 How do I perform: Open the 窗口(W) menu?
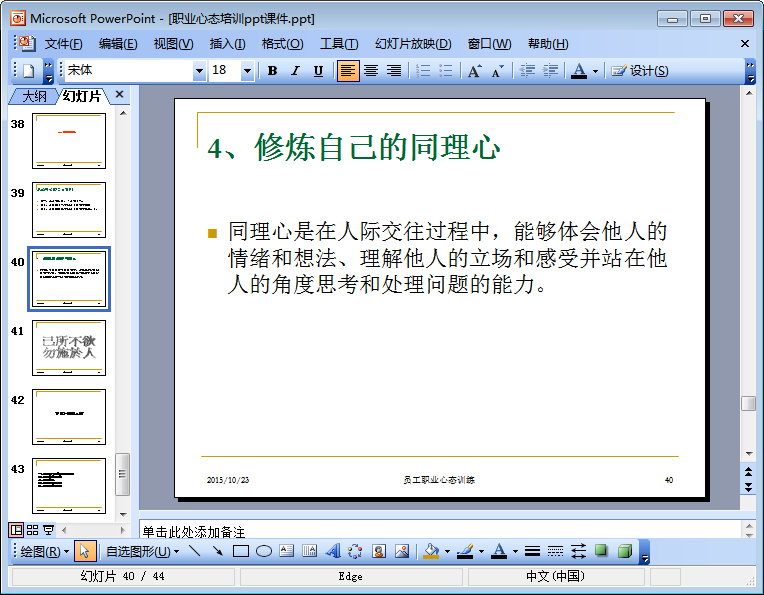(490, 44)
